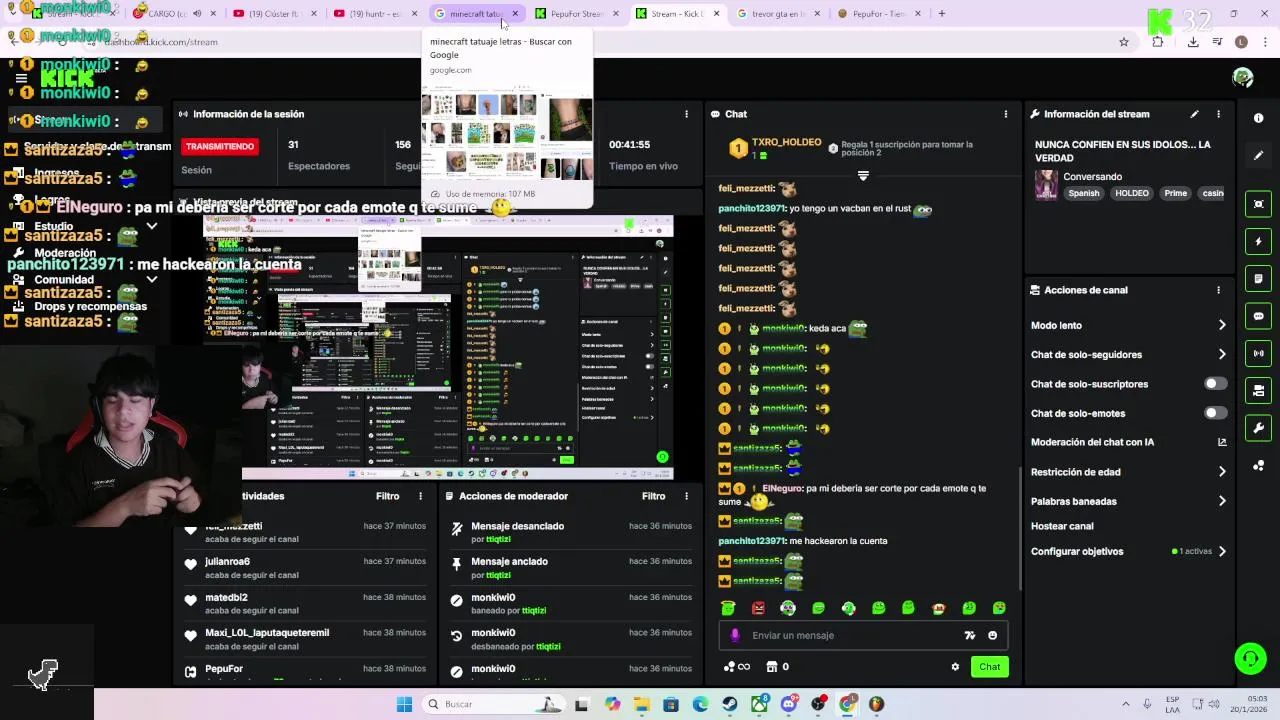Open ttiqtizi link under Mensaje anclado
This screenshot has width=1280, height=720.
pos(498,575)
